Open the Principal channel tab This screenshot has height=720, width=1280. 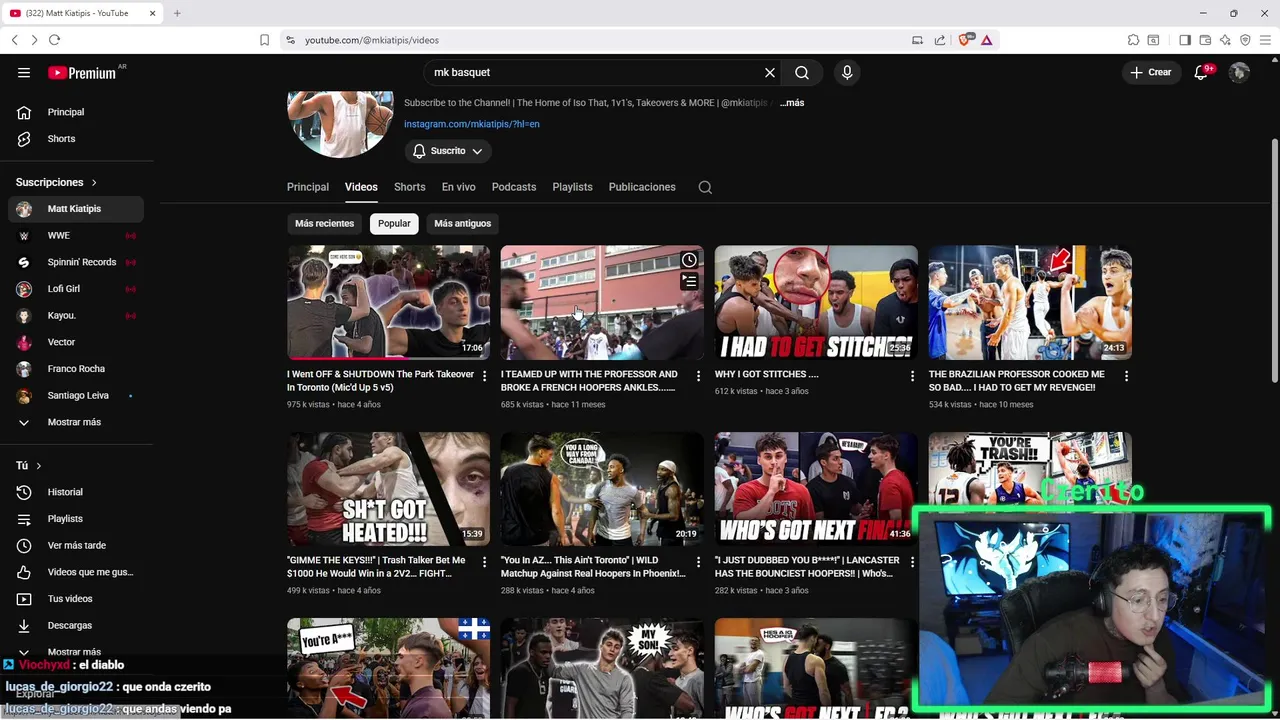pyautogui.click(x=308, y=187)
